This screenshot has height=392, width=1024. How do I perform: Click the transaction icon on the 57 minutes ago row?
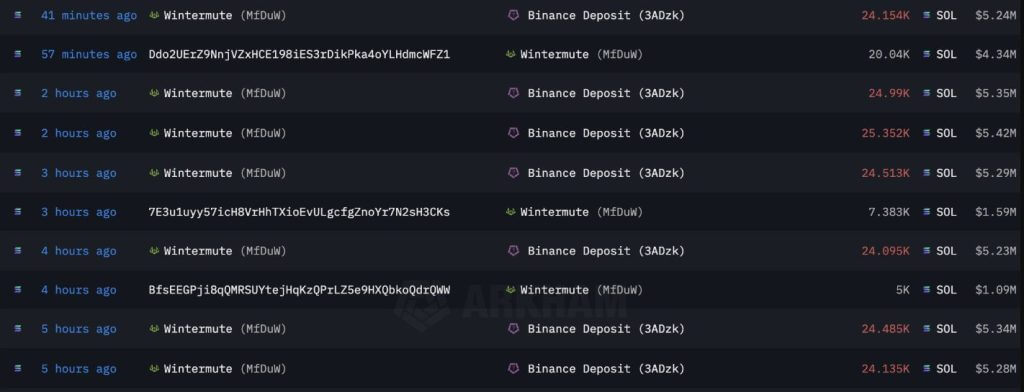tap(17, 54)
